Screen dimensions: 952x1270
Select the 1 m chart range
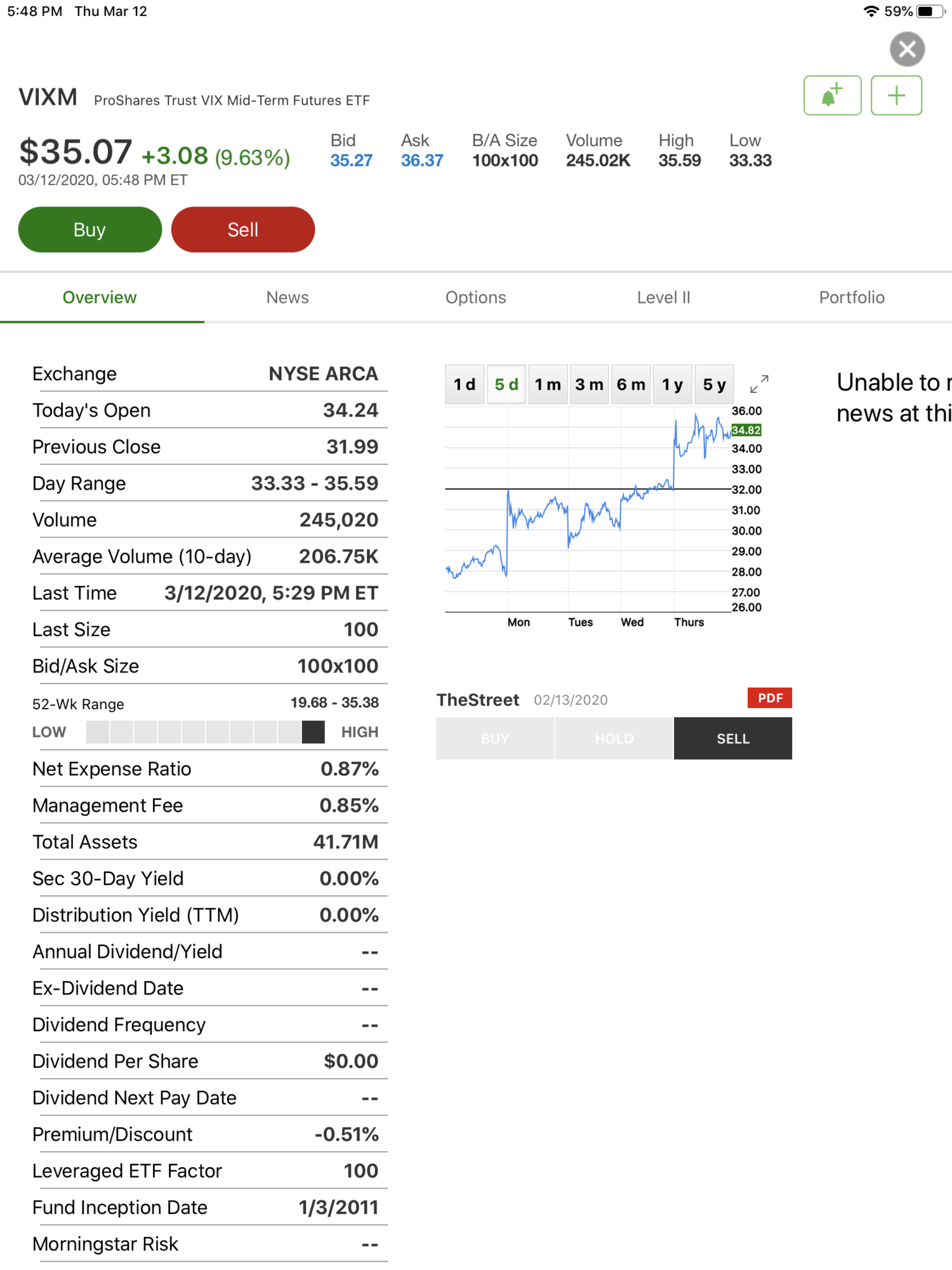(x=548, y=384)
